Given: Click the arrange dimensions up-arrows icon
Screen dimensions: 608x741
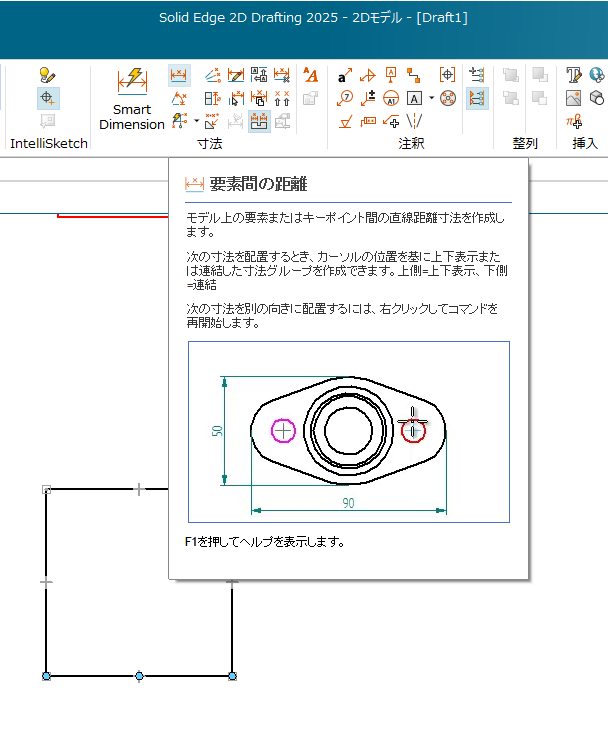Looking at the screenshot, I should (x=282, y=98).
